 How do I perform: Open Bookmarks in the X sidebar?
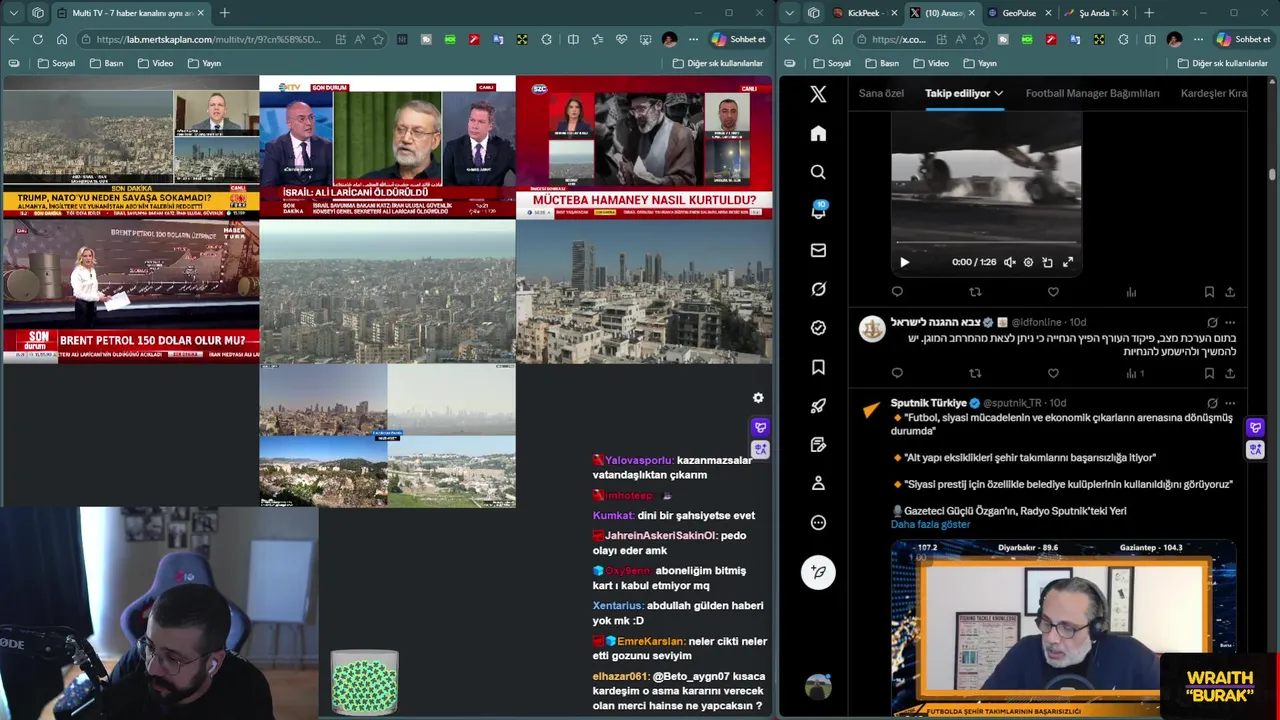point(818,367)
